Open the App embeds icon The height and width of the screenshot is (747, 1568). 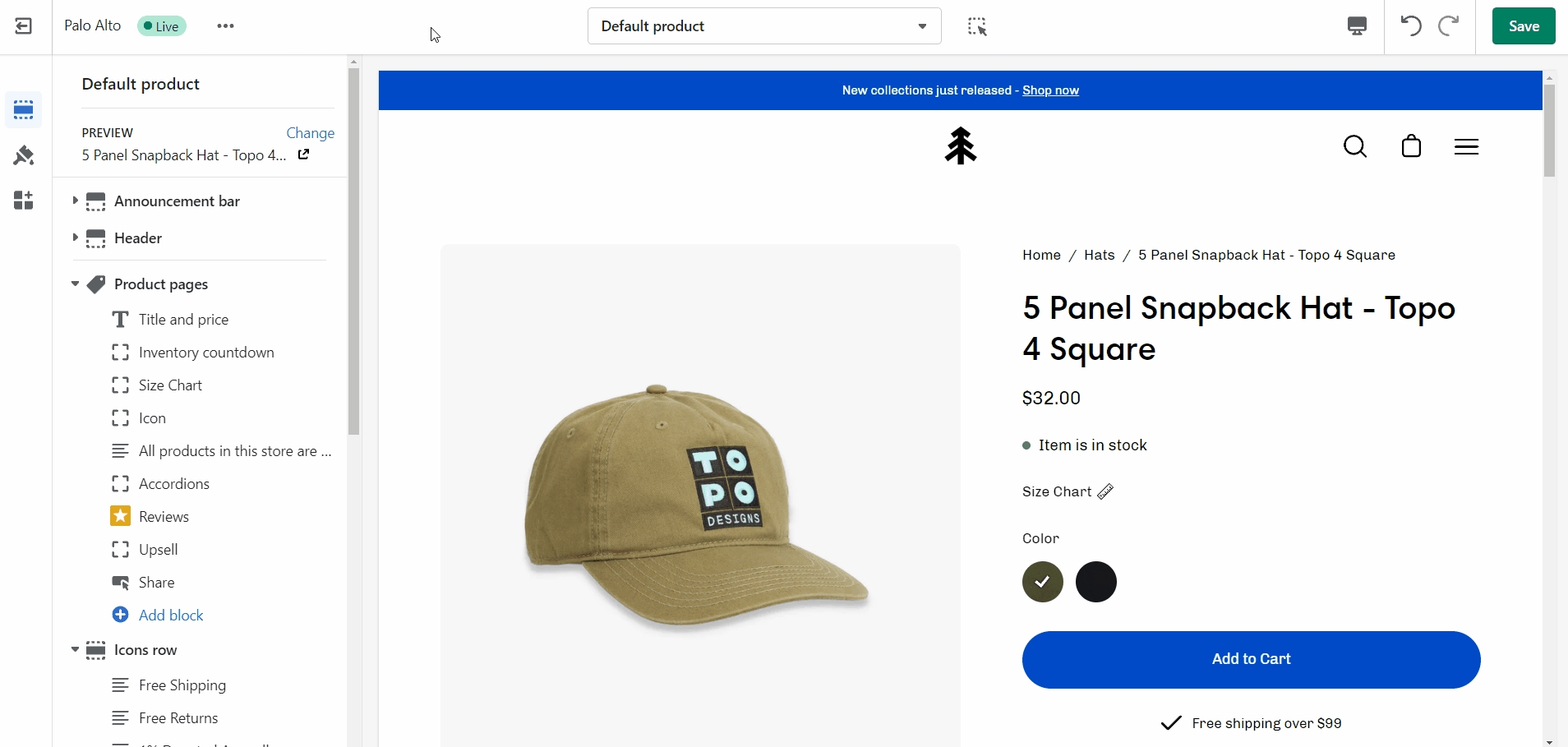point(24,201)
